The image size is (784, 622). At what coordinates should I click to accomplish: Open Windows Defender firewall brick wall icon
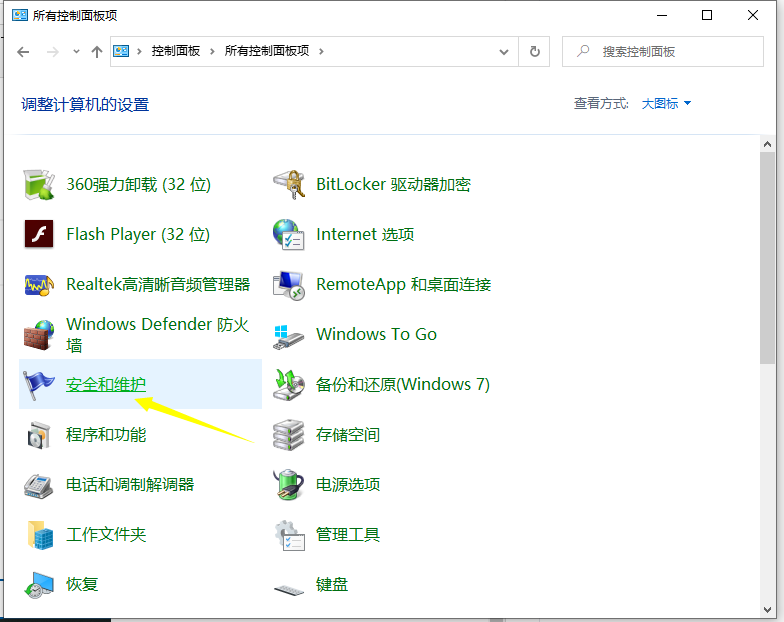pyautogui.click(x=39, y=334)
